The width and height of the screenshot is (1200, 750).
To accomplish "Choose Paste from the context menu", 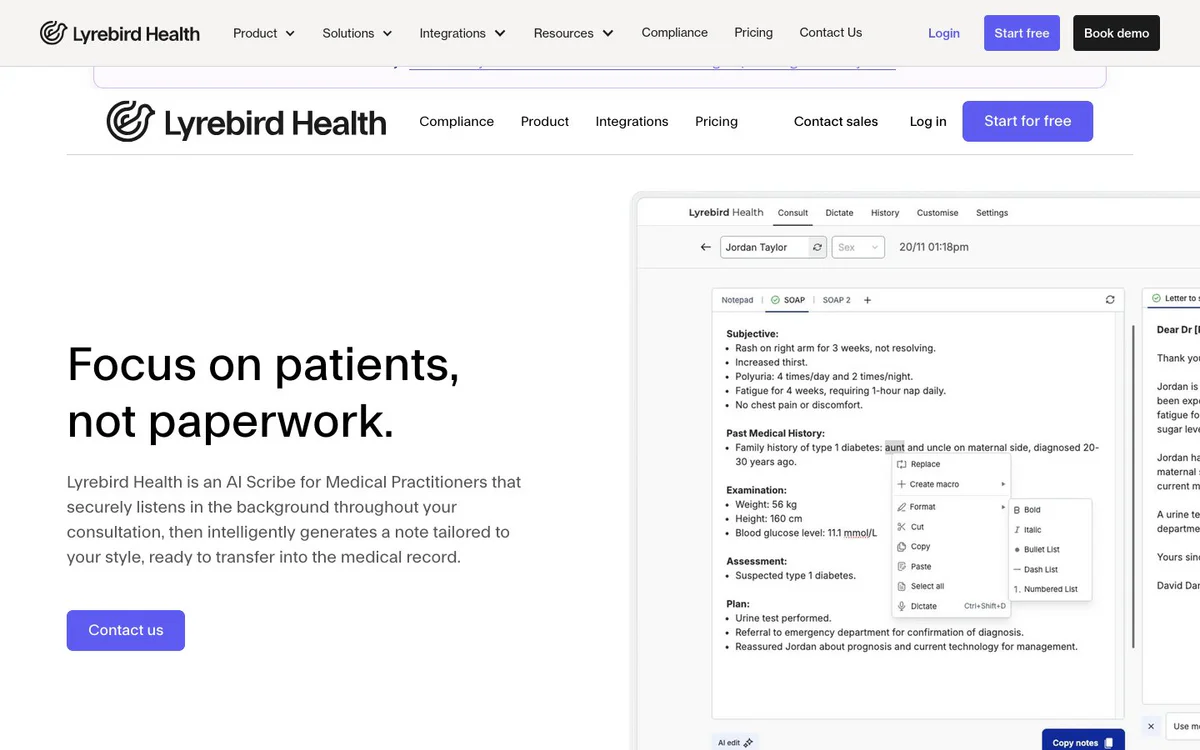I will coord(914,567).
